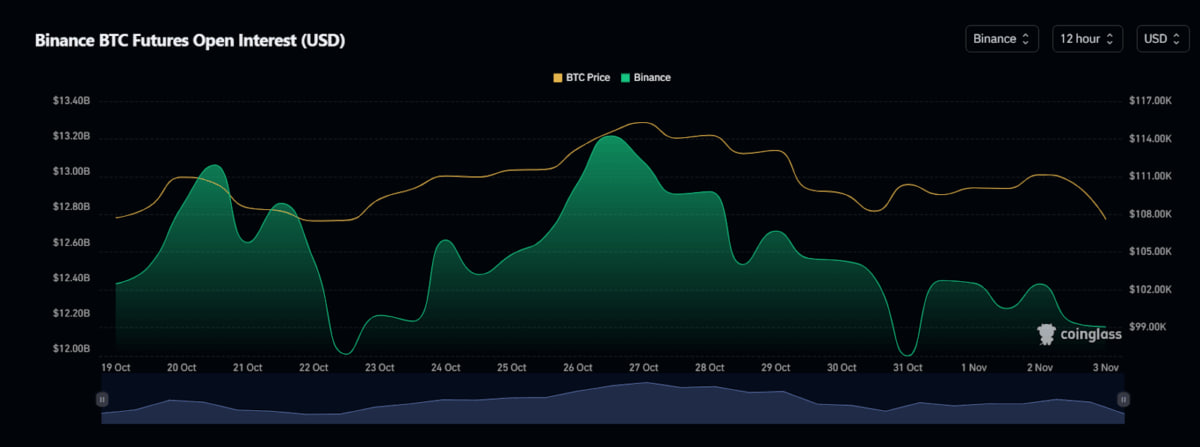Screen dimensions: 1200x447
Task: Click the 3 Nov date label
Action: click(1105, 368)
